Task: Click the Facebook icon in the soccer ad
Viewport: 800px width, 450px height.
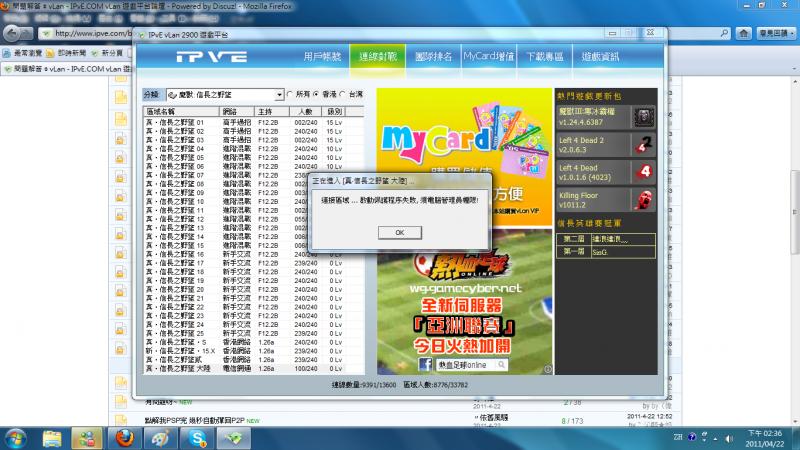Action: pyautogui.click(x=426, y=364)
